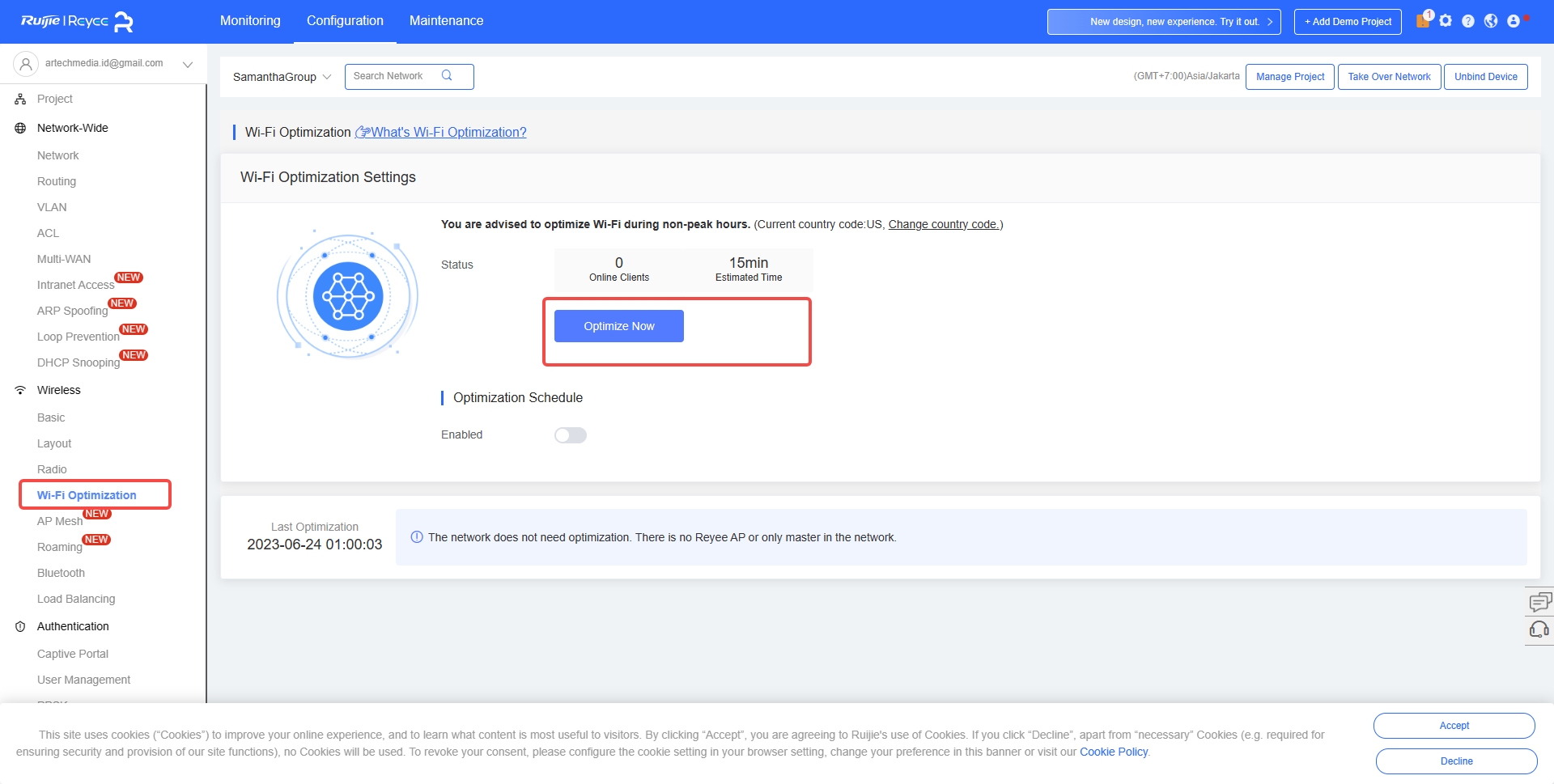The image size is (1554, 784).
Task: Enable the Optimization Schedule toggle
Action: (x=570, y=435)
